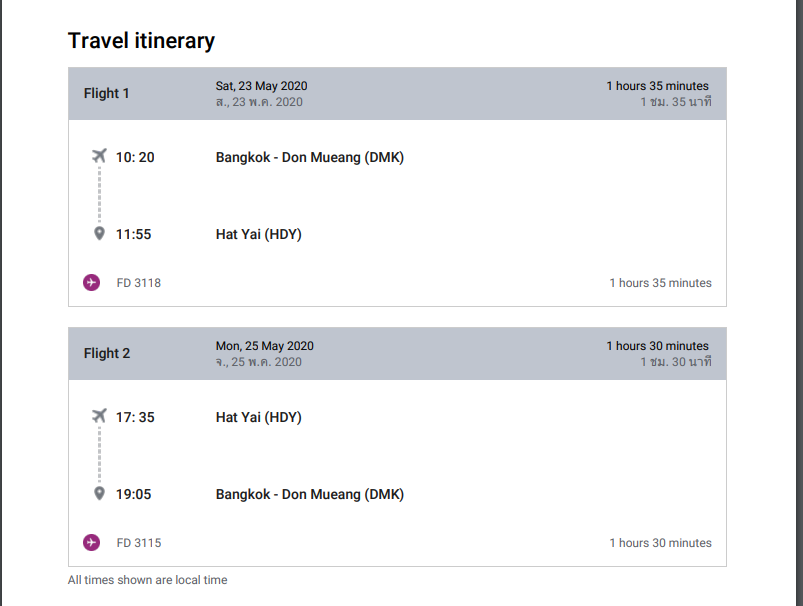The height and width of the screenshot is (606, 803).
Task: Click flight number FD 3118
Action: [139, 283]
